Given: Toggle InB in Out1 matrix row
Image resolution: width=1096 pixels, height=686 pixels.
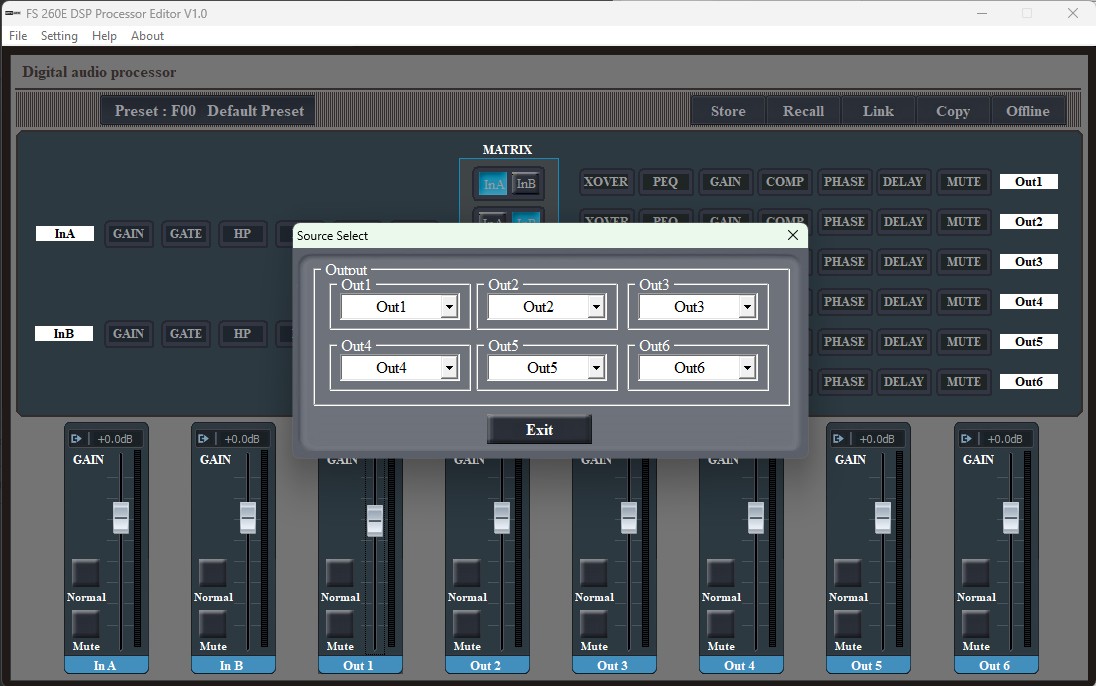Looking at the screenshot, I should pyautogui.click(x=526, y=184).
